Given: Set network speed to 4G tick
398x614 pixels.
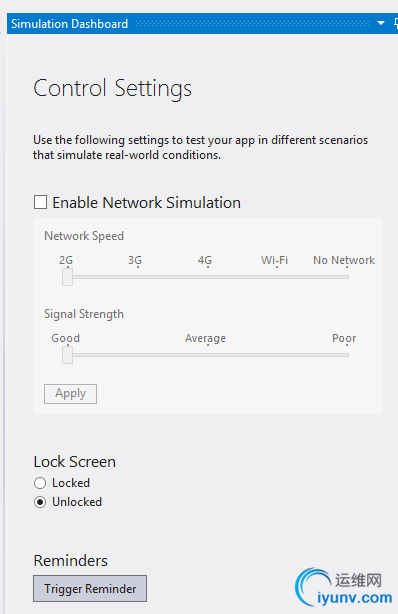Looking at the screenshot, I should (208, 277).
